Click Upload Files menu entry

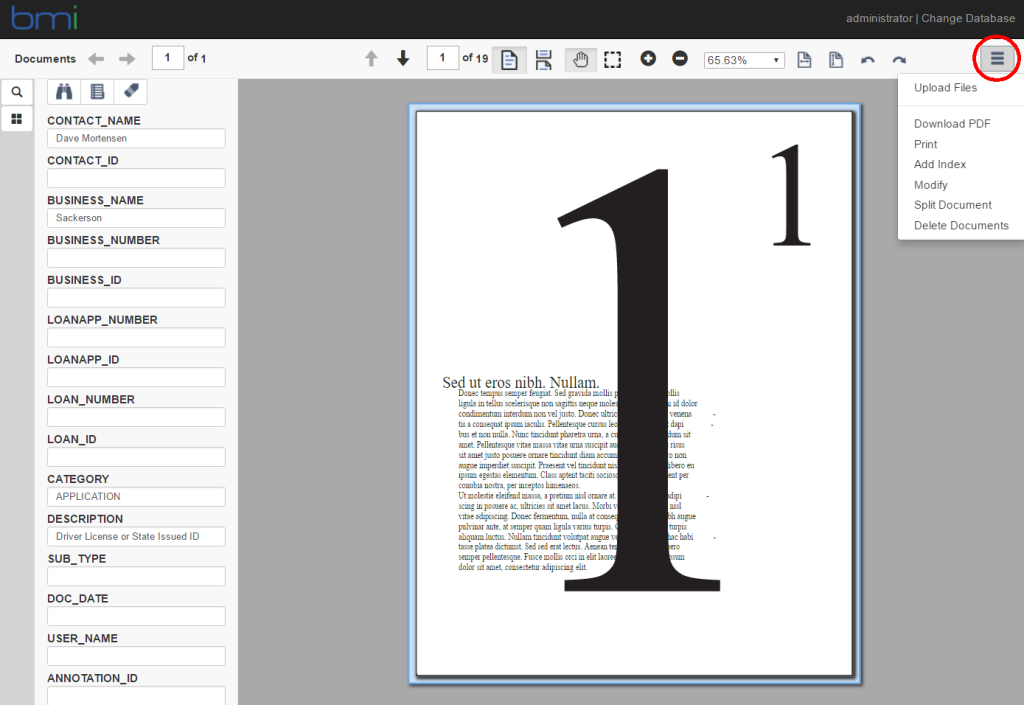tap(945, 88)
